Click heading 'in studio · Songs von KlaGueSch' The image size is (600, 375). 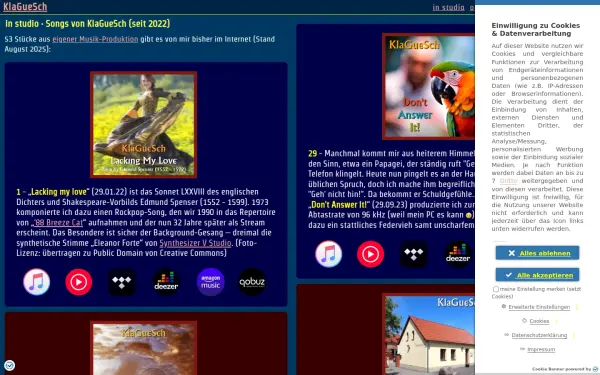pyautogui.click(x=88, y=24)
